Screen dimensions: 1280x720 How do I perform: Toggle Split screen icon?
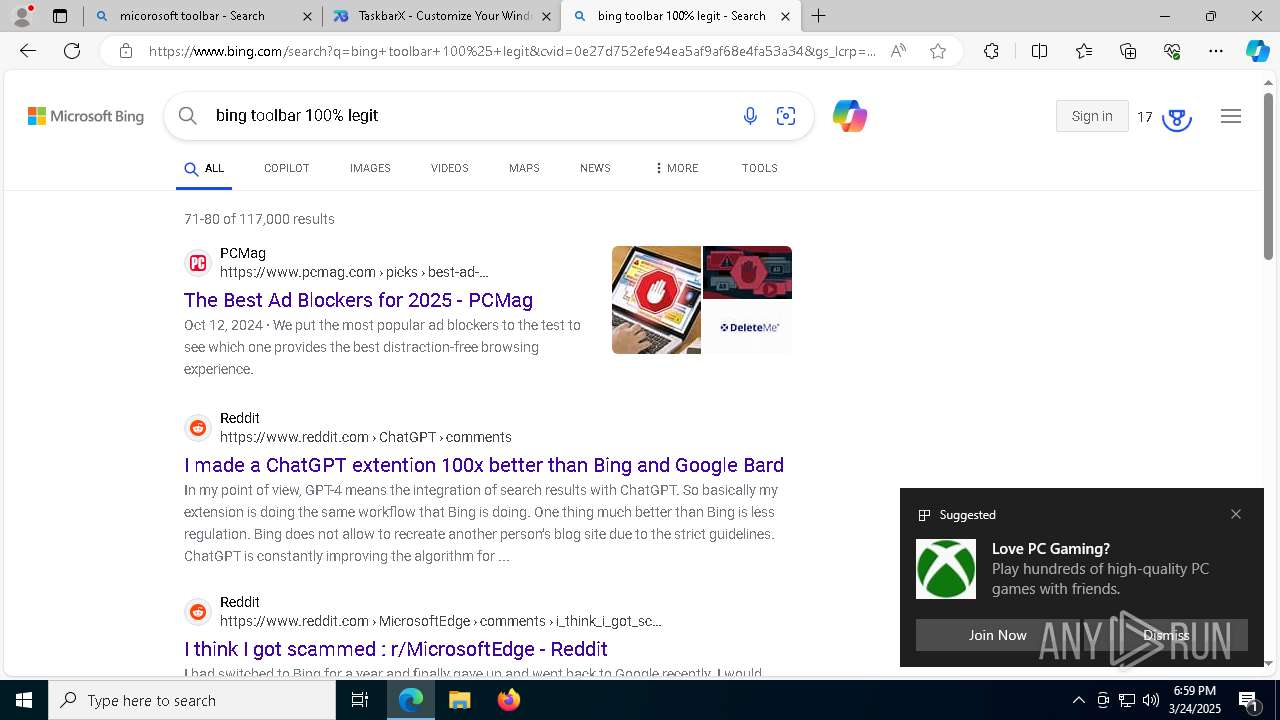coord(1039,51)
